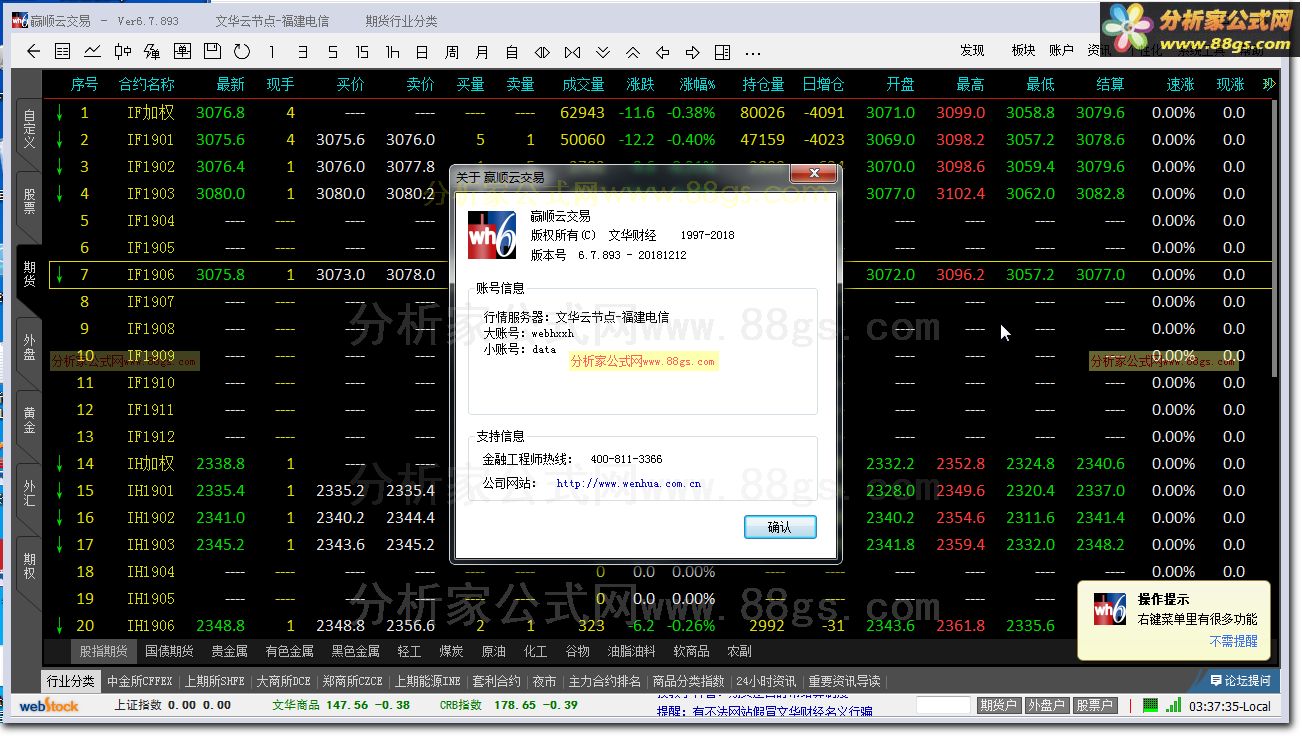Open the 发现 menu
Screen dimensions: 1302x736
pyautogui.click(x=972, y=50)
